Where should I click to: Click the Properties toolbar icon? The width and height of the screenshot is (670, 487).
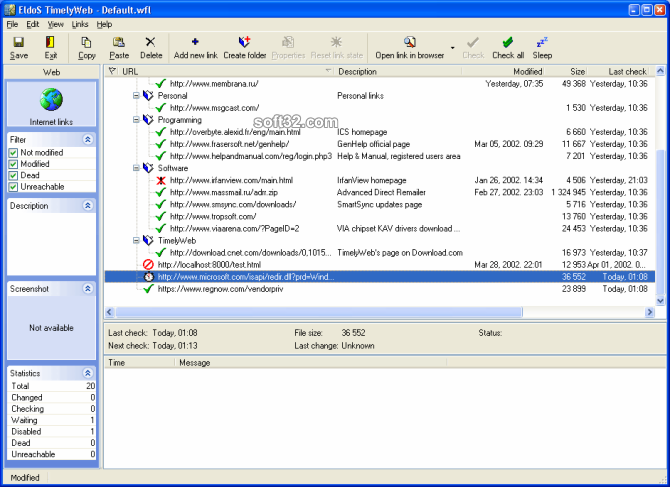pyautogui.click(x=288, y=42)
